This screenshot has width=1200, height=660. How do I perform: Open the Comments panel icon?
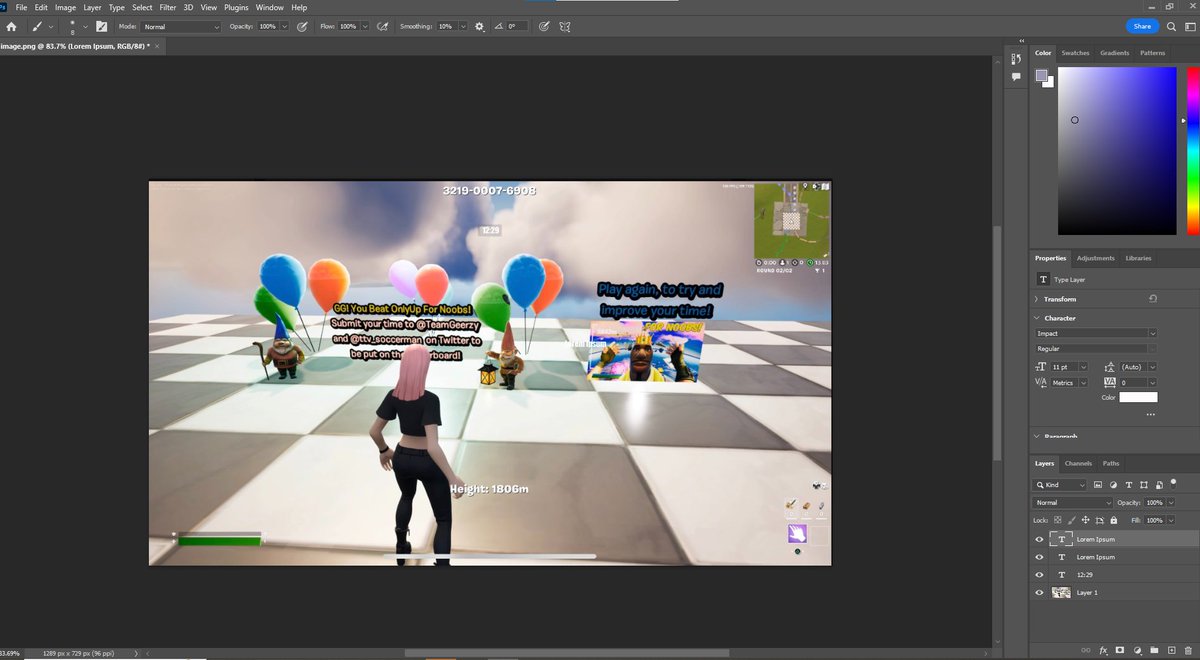(x=1016, y=77)
